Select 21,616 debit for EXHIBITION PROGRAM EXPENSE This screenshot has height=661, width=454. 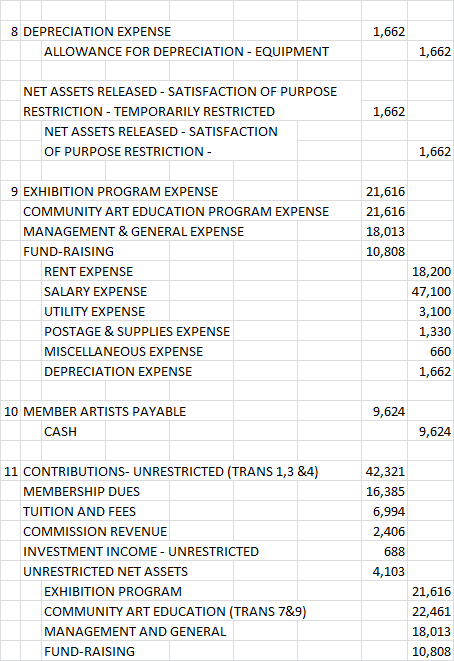pos(384,191)
